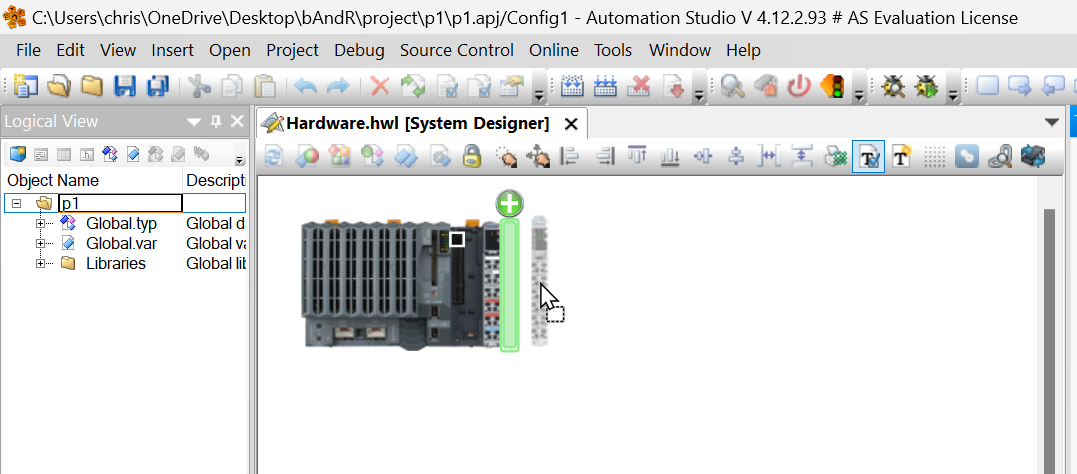Viewport: 1077px width, 474px height.
Task: Click the Description column header
Action: point(216,181)
